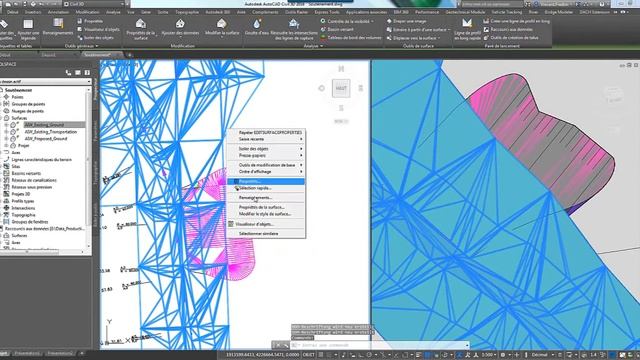Toggle the OBJET model space status button
Screen dimensions: 640x360
[309, 355]
